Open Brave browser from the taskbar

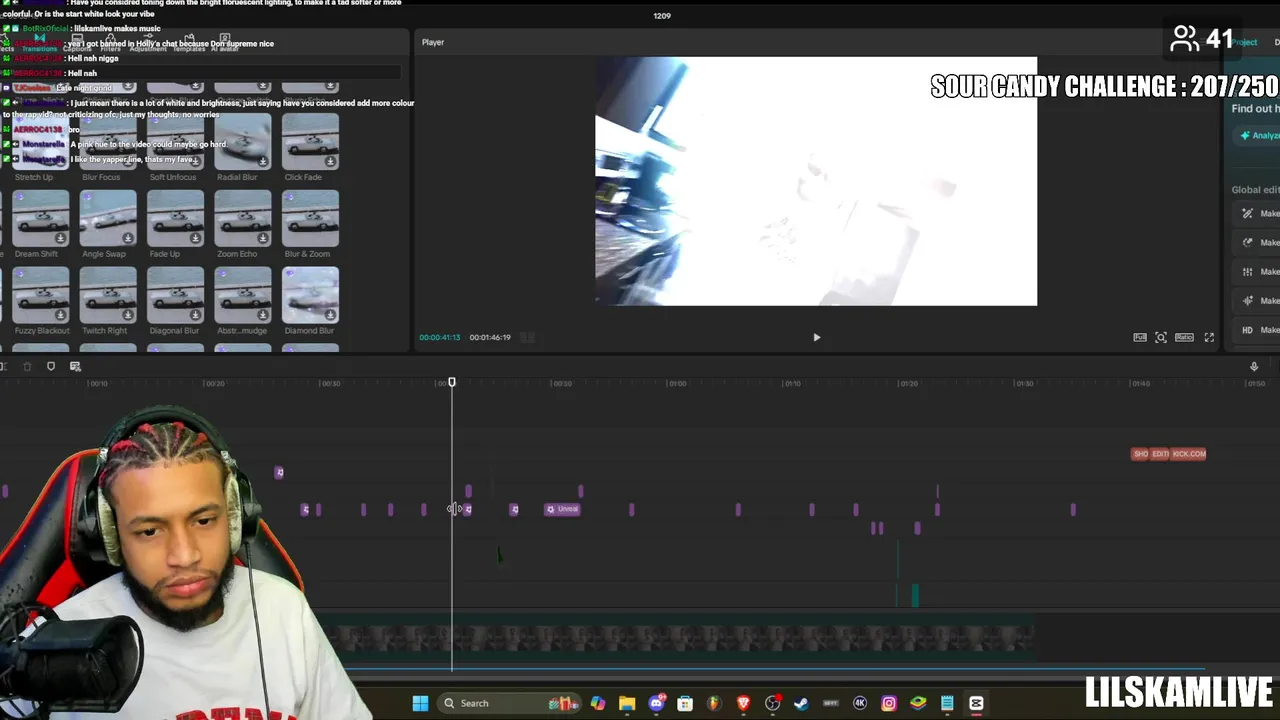coord(743,703)
